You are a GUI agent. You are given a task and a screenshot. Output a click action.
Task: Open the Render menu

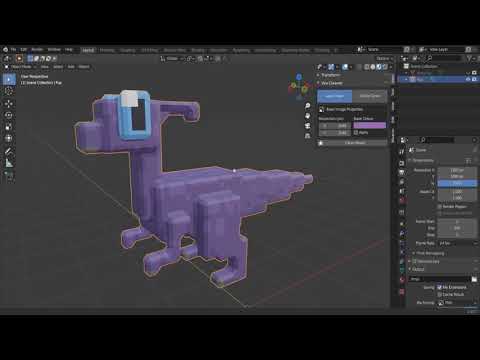[x=37, y=50]
